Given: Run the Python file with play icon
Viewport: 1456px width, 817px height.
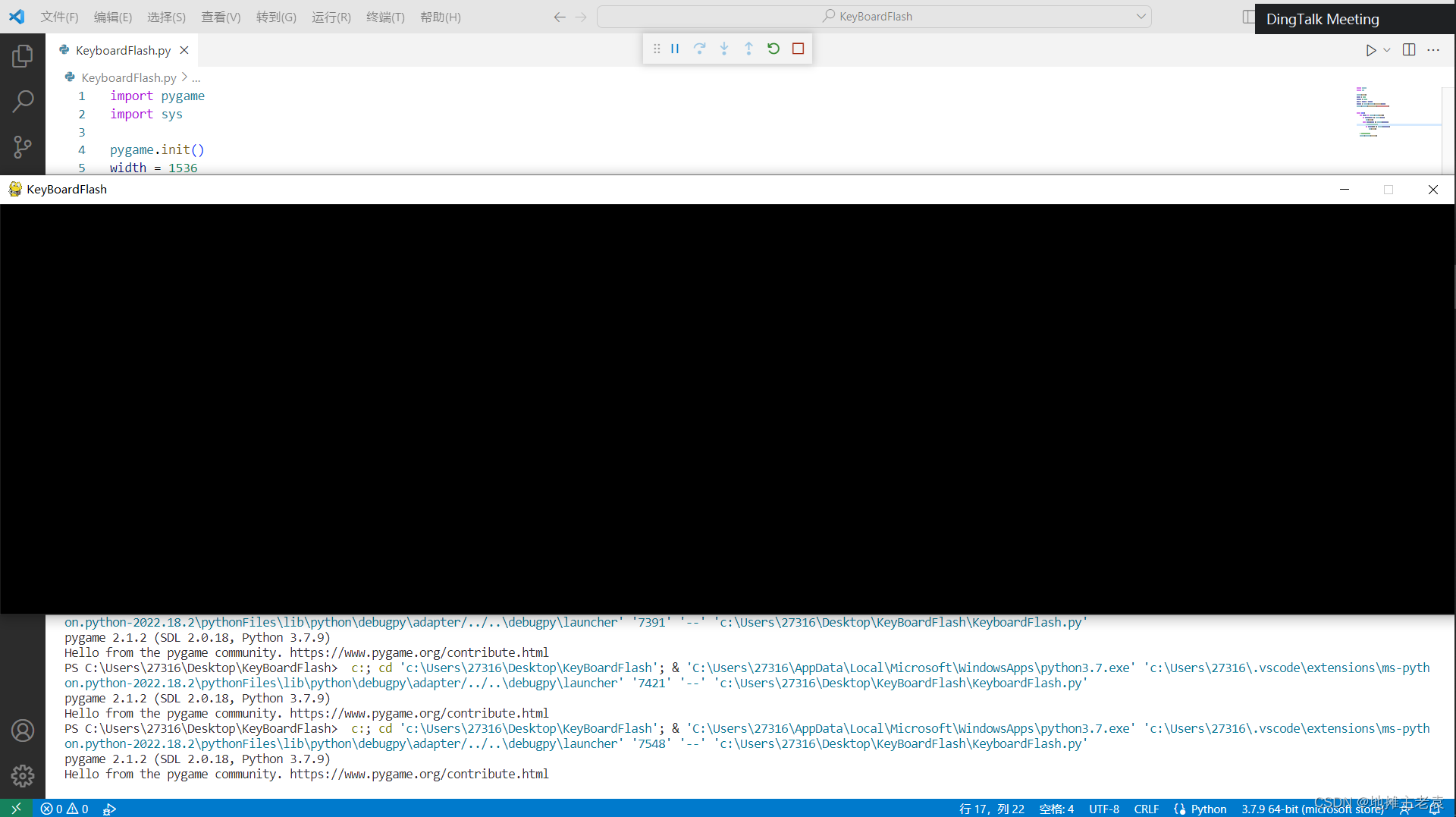Looking at the screenshot, I should coord(1370,50).
